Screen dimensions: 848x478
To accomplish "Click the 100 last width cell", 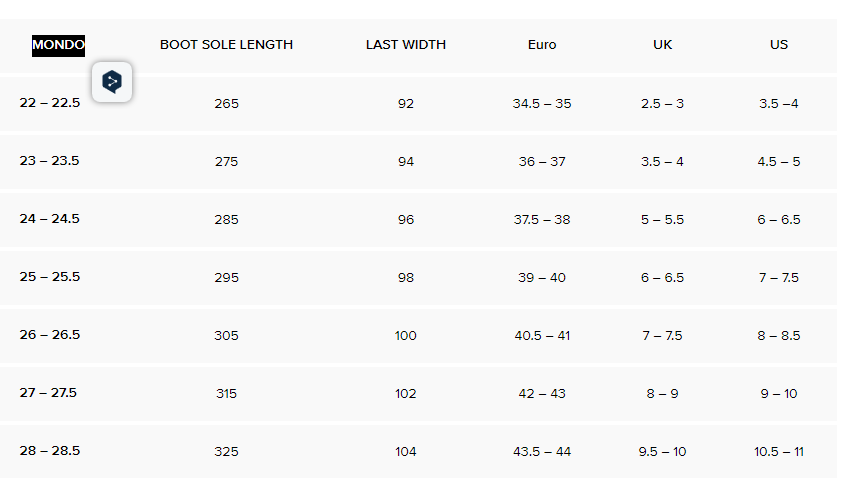I will 405,336.
